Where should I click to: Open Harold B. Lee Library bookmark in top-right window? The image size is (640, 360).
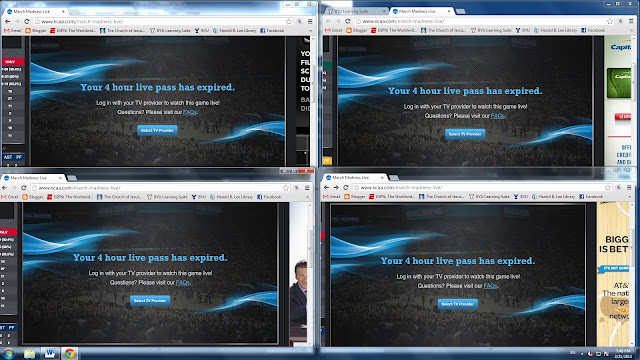pos(555,30)
